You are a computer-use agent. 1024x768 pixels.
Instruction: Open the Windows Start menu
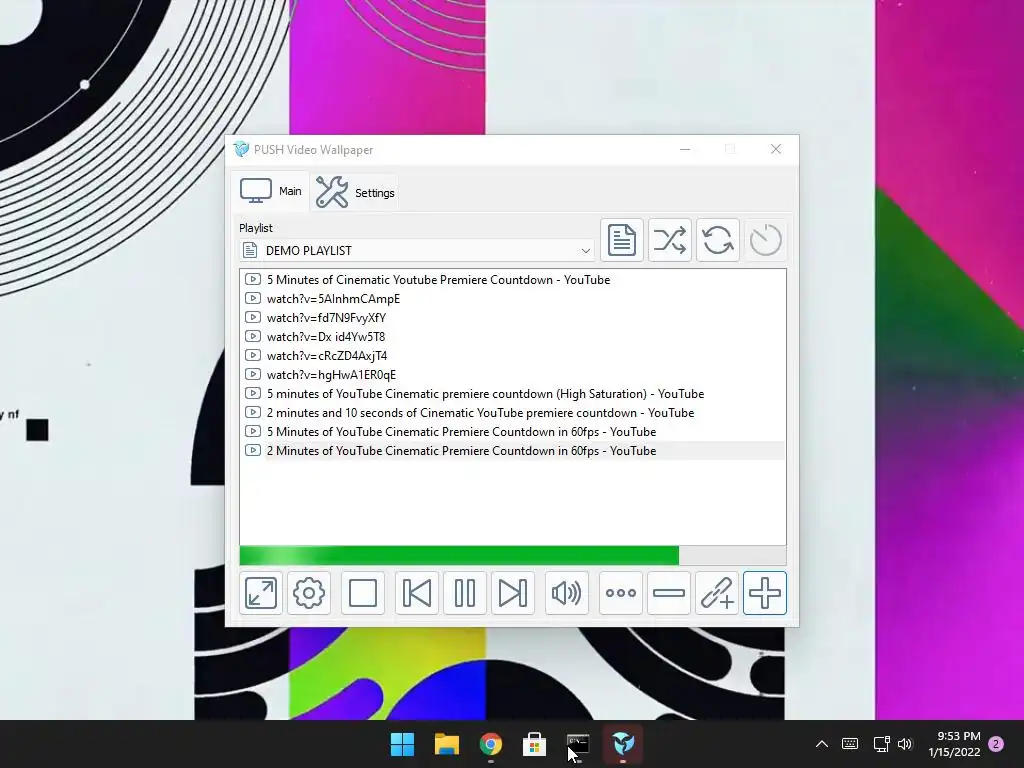tap(402, 744)
